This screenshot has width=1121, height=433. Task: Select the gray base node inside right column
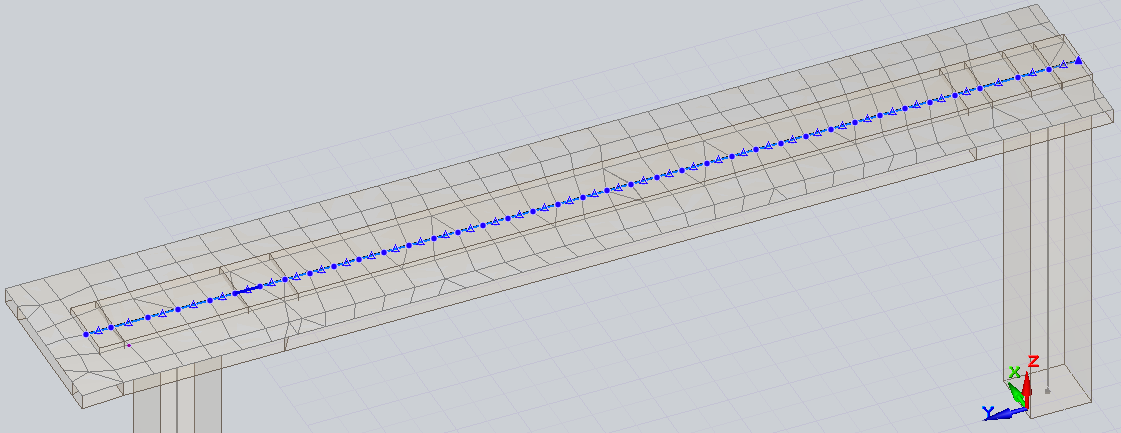[x=1047, y=391]
